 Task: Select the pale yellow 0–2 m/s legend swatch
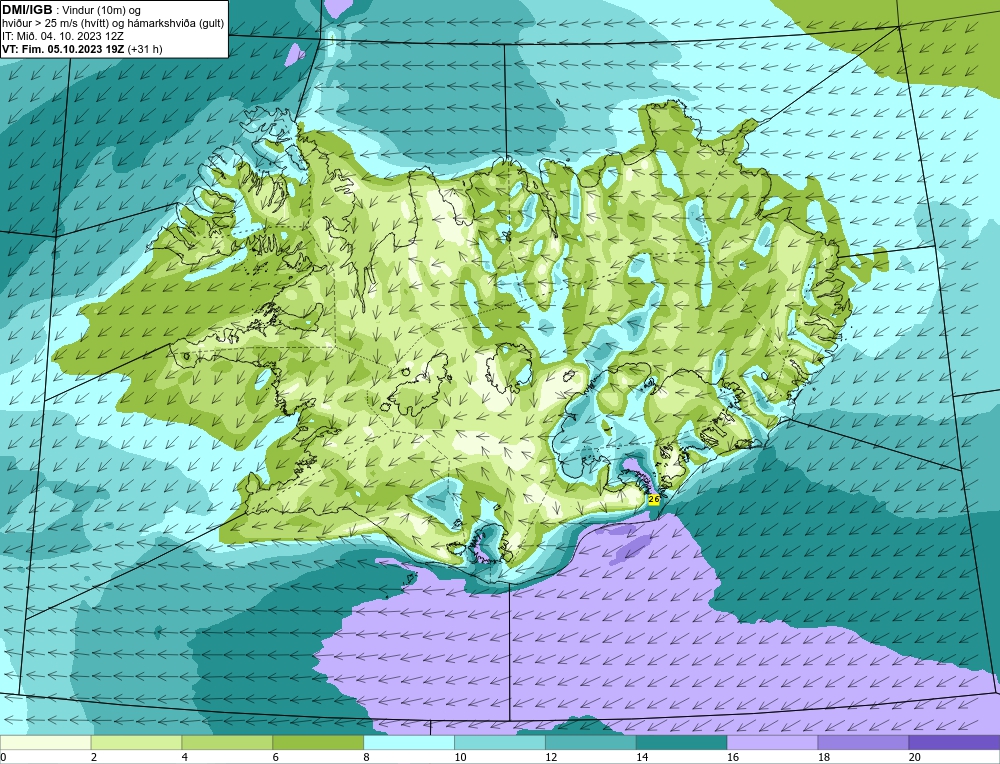tap(46, 743)
